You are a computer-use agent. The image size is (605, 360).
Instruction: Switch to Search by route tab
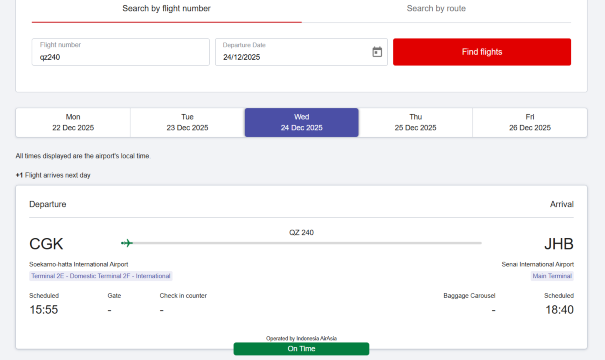(436, 8)
